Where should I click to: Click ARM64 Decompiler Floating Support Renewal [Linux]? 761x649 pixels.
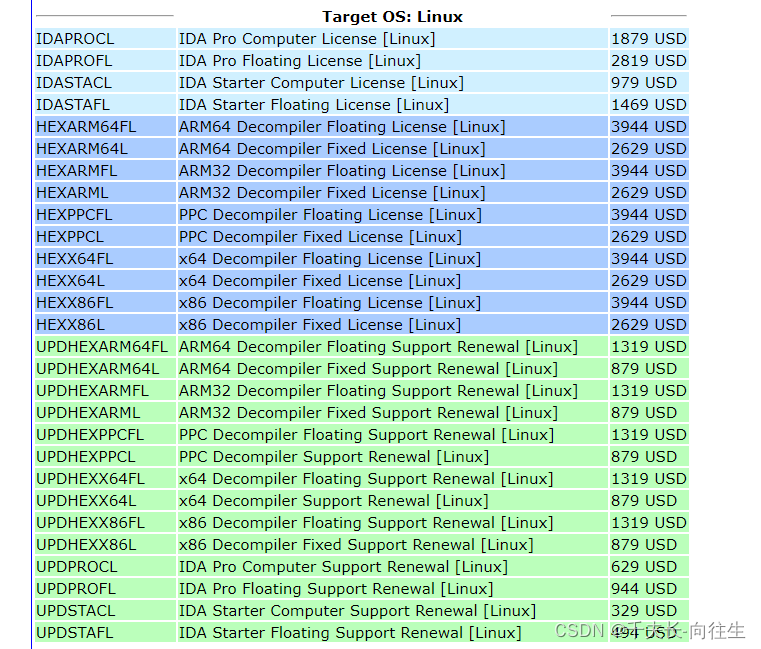[x=378, y=347]
